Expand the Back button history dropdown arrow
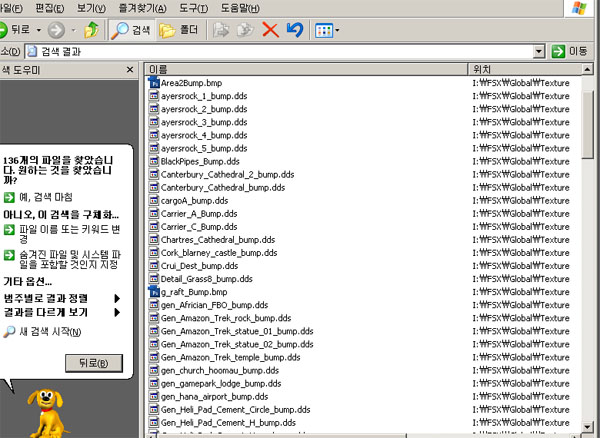 [x=39, y=30]
